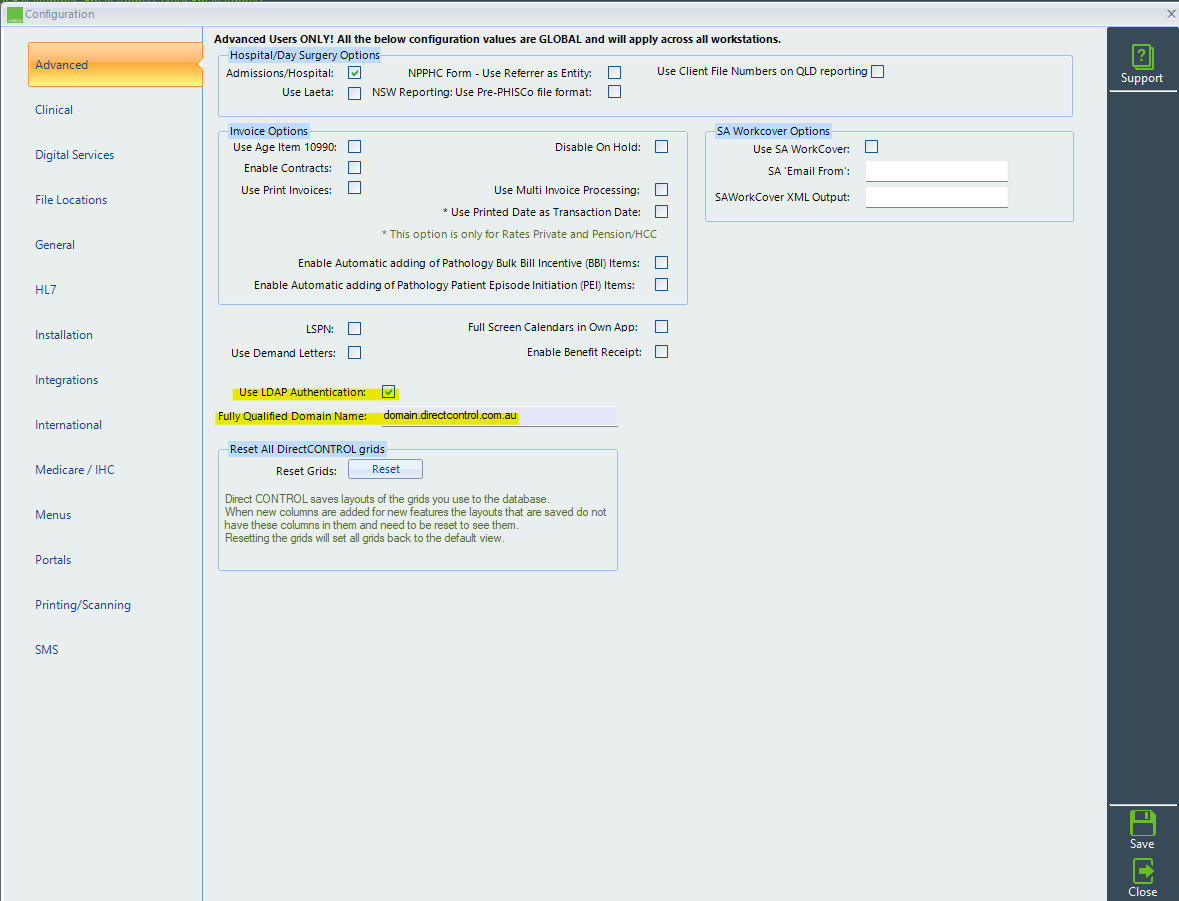The width and height of the screenshot is (1179, 901).
Task: Click the Reset grids button
Action: click(385, 469)
